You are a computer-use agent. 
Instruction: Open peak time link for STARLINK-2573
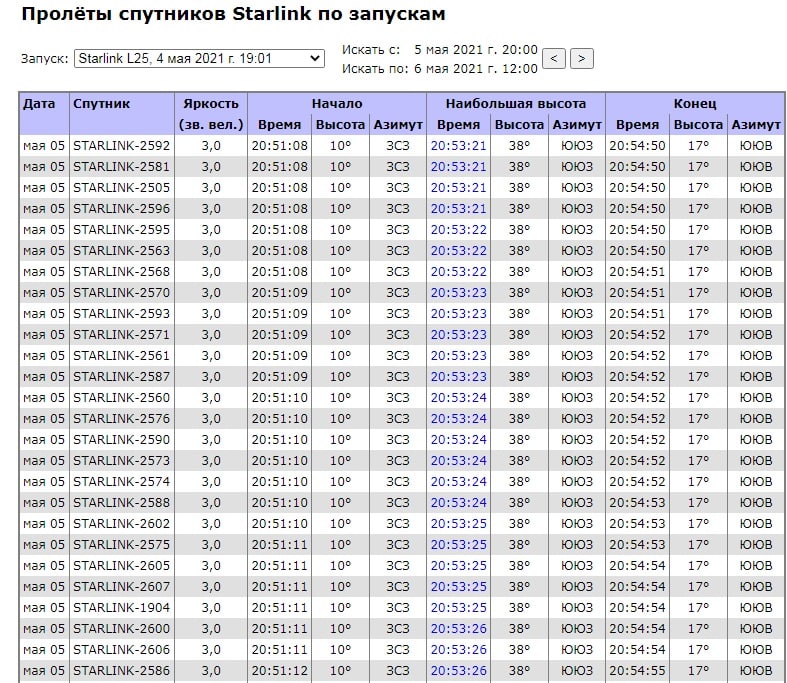459,461
